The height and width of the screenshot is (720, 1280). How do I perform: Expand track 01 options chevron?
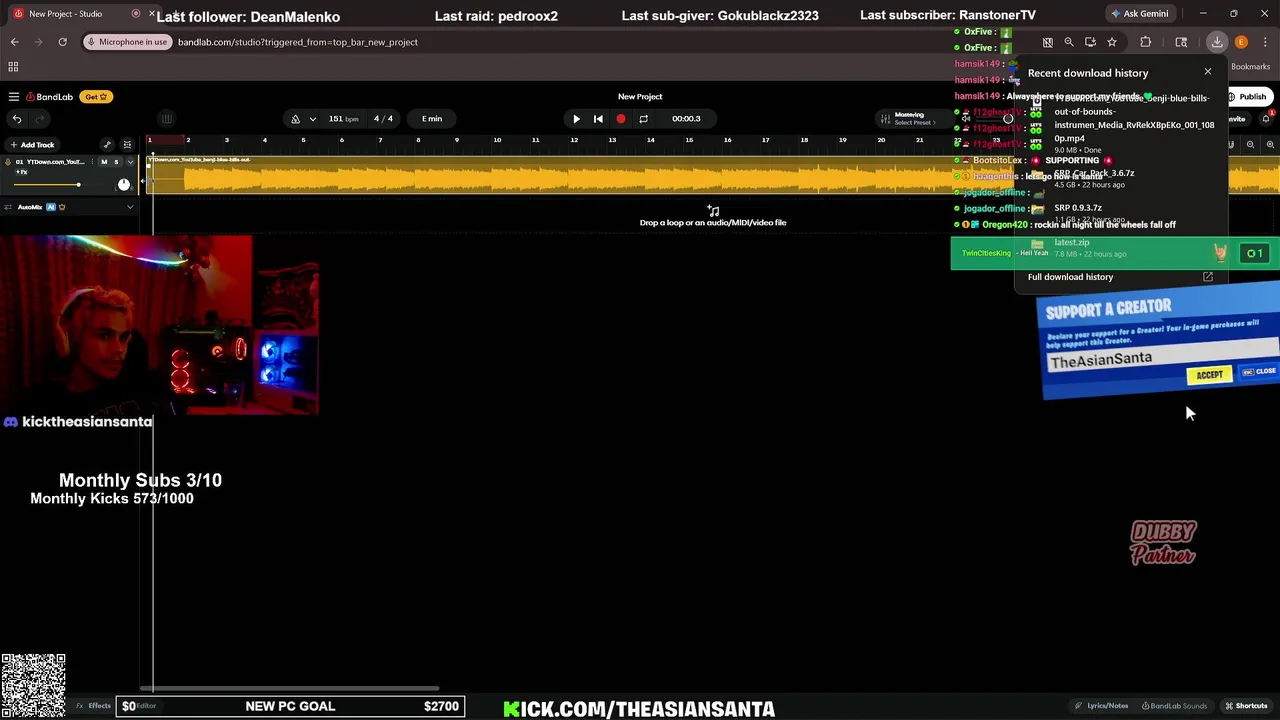[x=130, y=162]
